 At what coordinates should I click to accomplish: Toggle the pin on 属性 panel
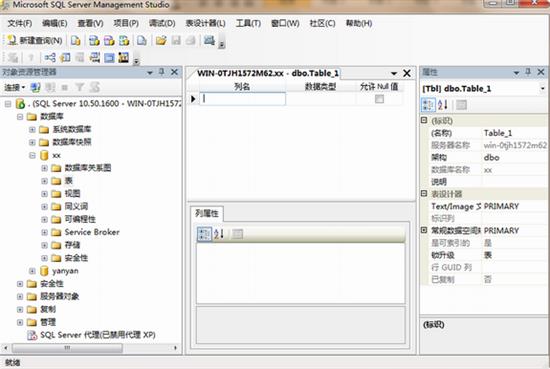pyautogui.click(x=528, y=72)
